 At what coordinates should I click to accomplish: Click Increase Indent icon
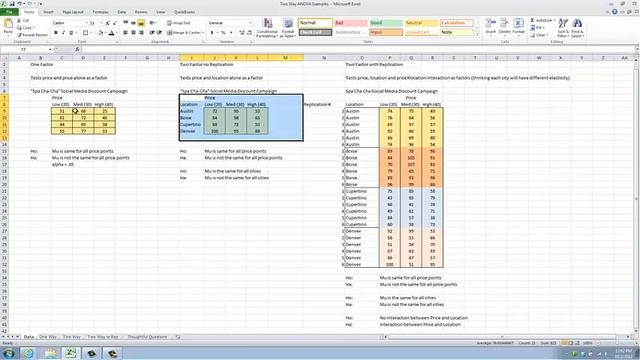coord(159,33)
